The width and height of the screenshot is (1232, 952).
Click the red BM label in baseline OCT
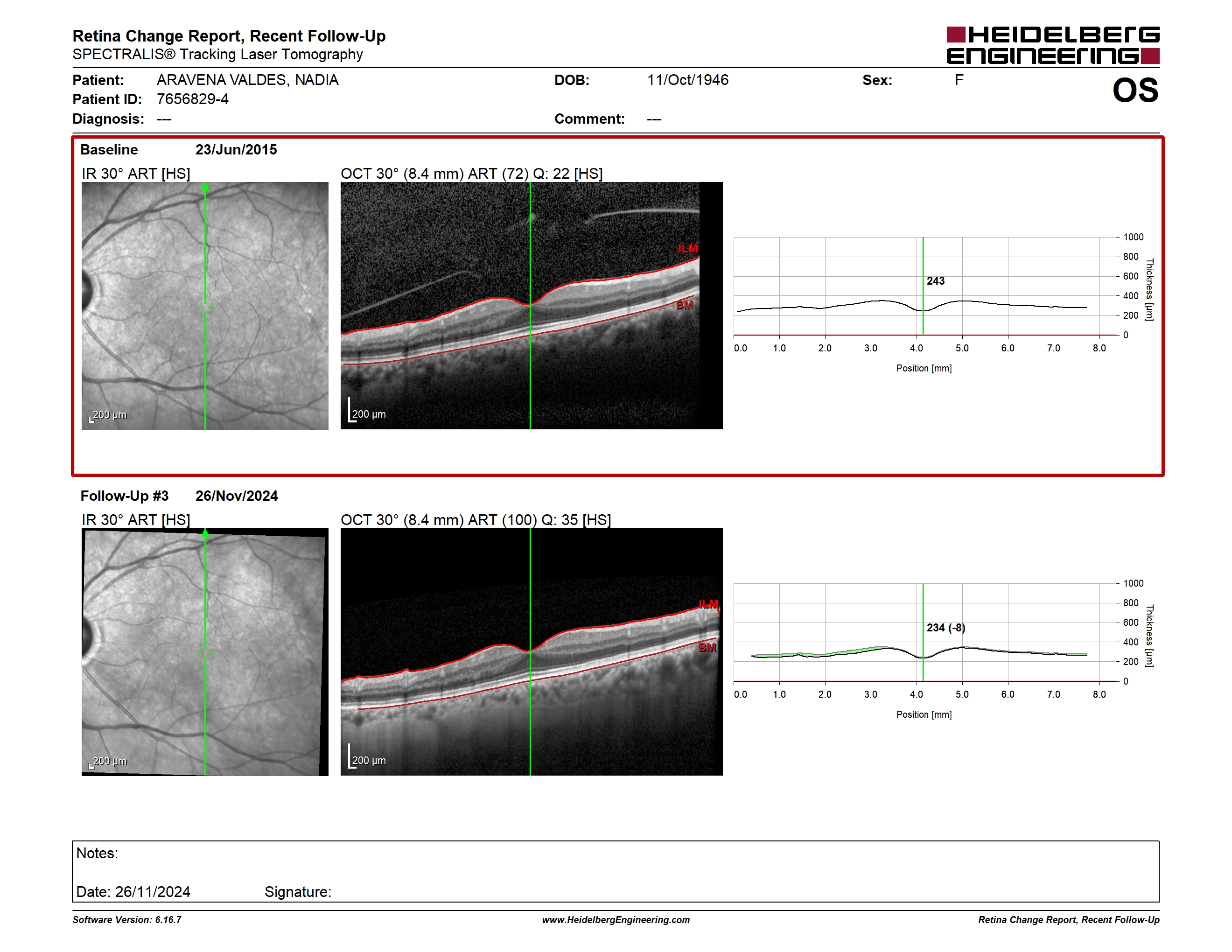pos(685,305)
